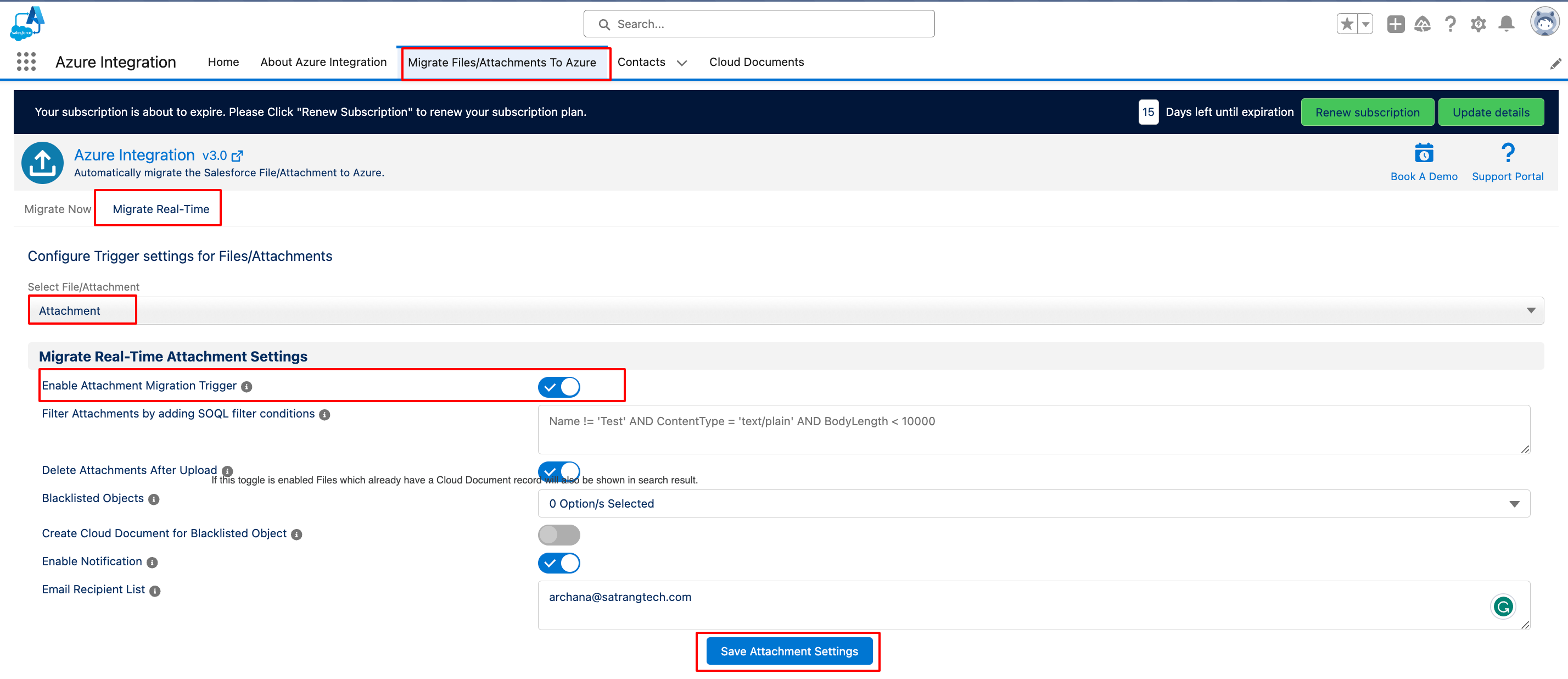This screenshot has width=1568, height=679.
Task: Open the Setup gear icon
Action: click(x=1478, y=24)
